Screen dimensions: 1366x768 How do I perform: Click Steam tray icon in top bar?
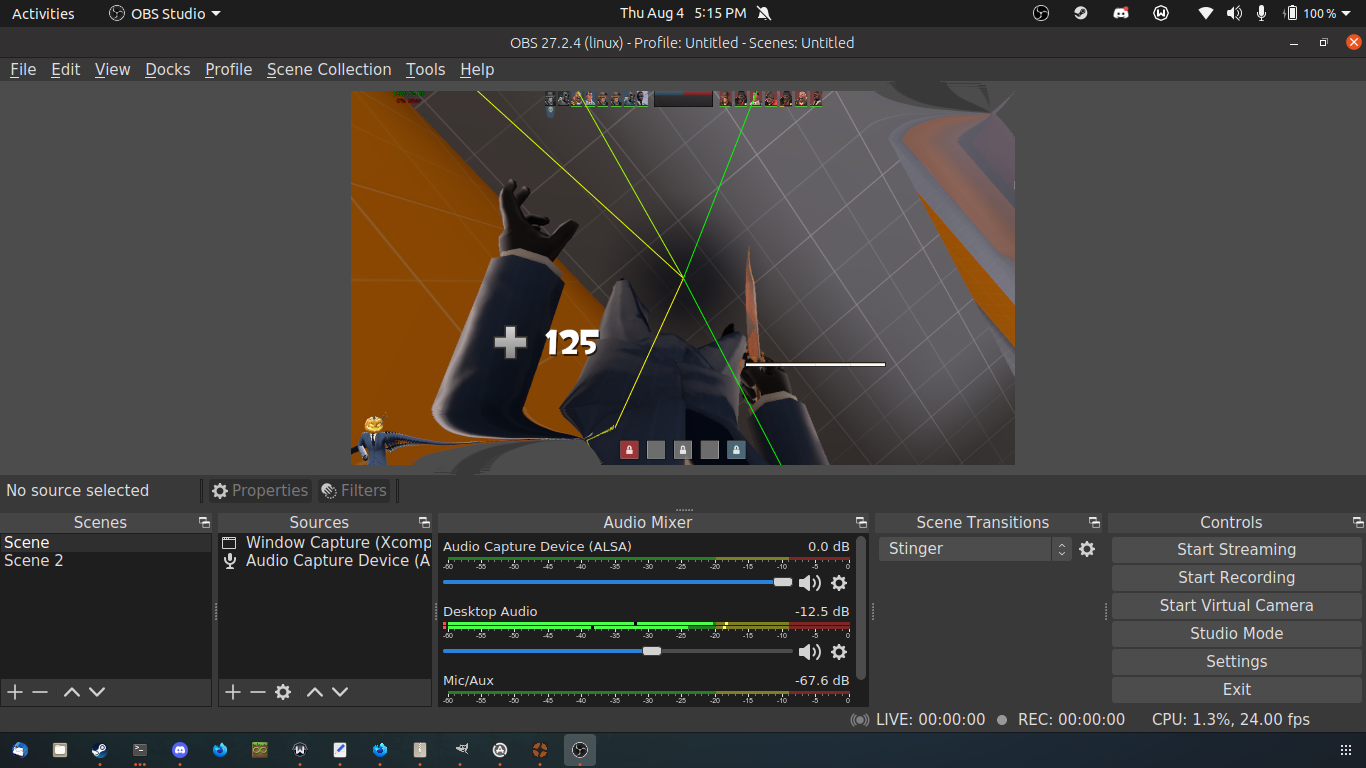coord(1081,13)
